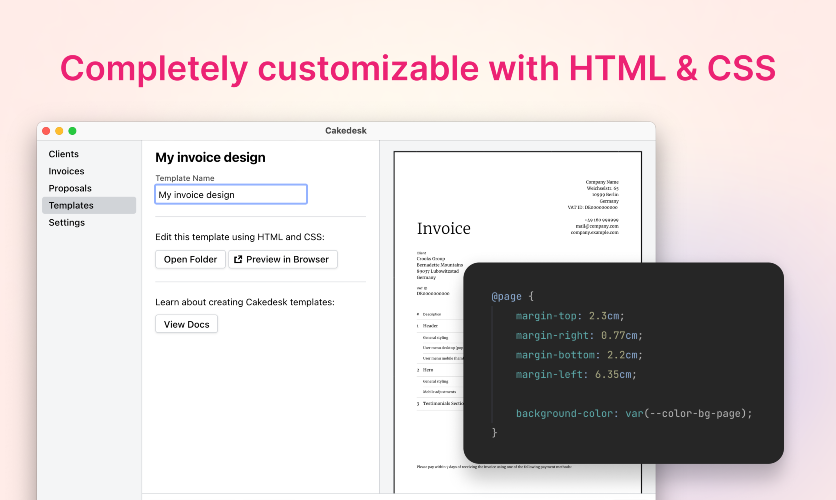Click the red close window button
The width and height of the screenshot is (836, 500).
click(x=46, y=131)
